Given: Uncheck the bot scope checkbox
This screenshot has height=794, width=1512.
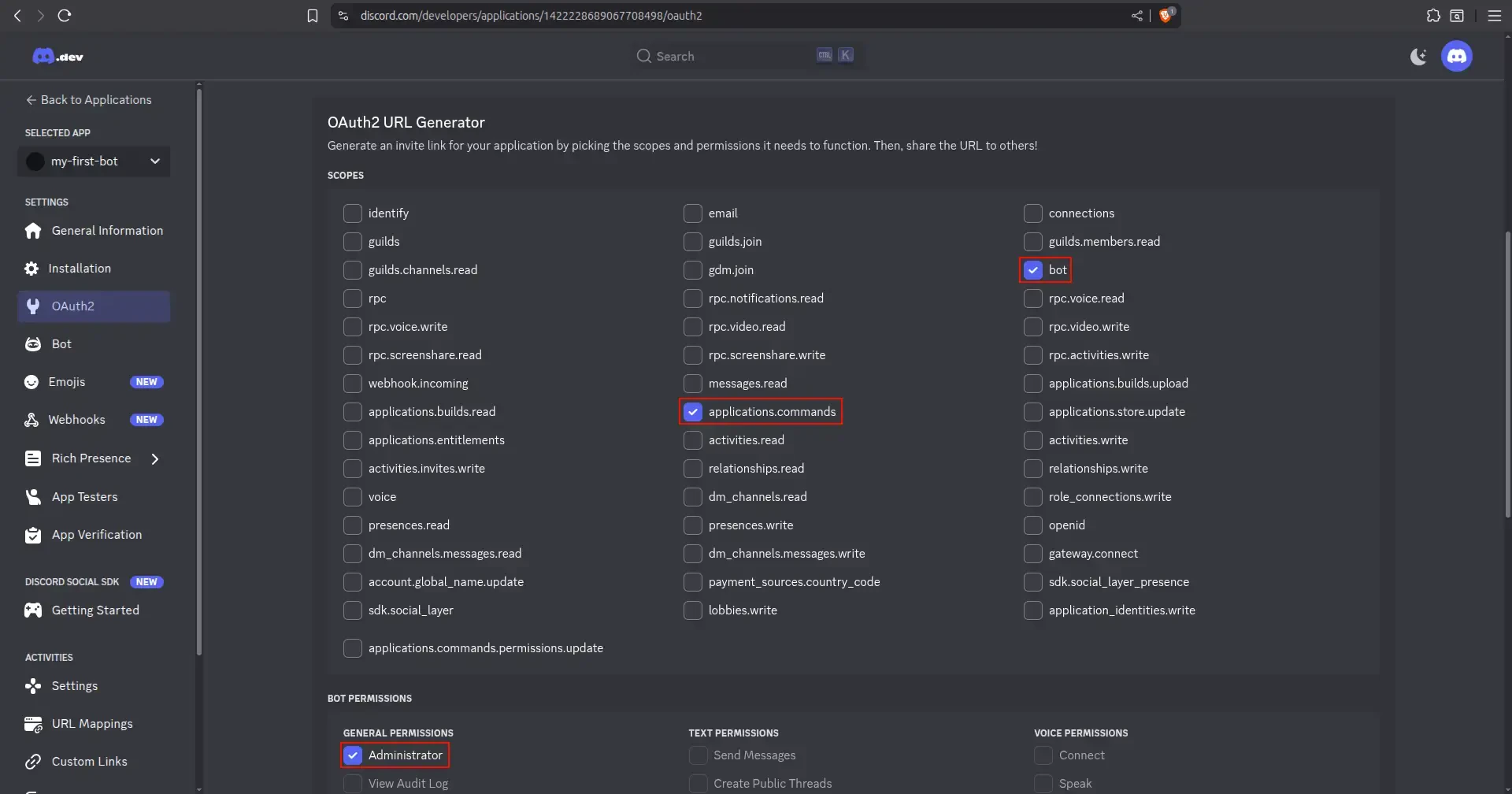Looking at the screenshot, I should tap(1032, 270).
